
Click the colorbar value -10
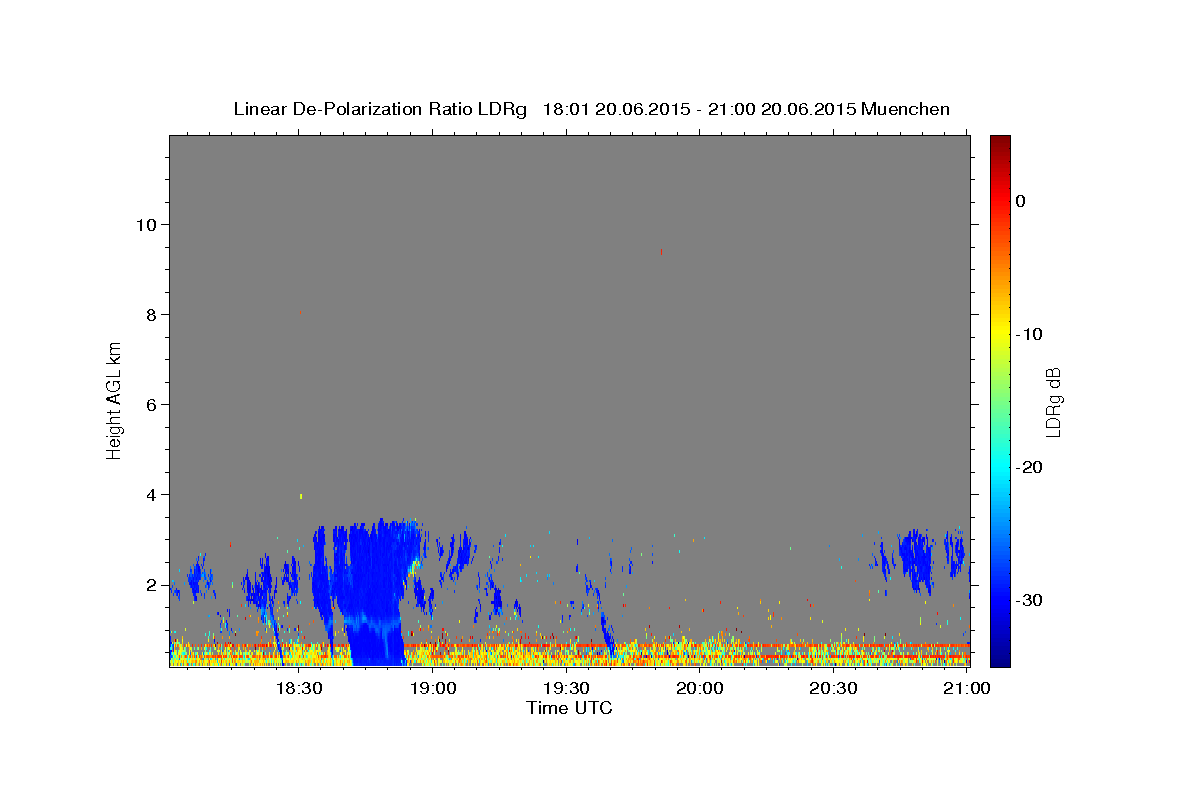coord(1029,334)
